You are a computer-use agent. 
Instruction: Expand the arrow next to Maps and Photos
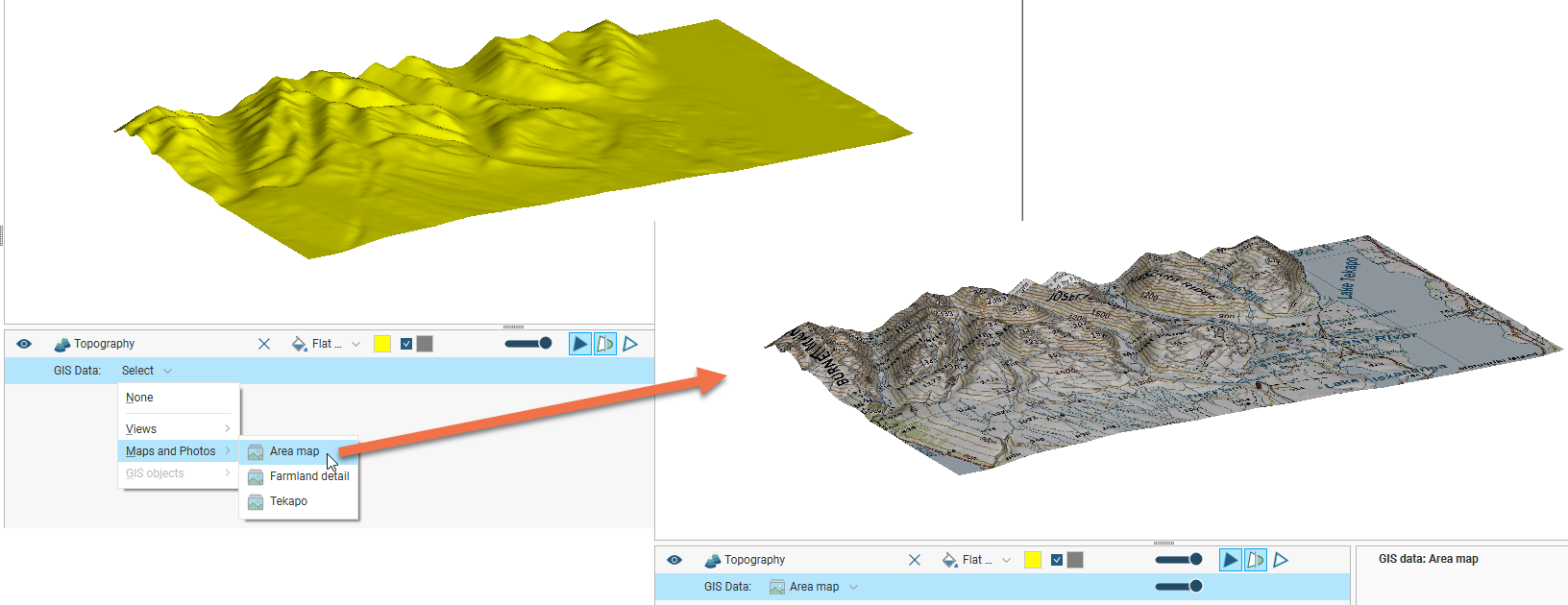[x=228, y=451]
